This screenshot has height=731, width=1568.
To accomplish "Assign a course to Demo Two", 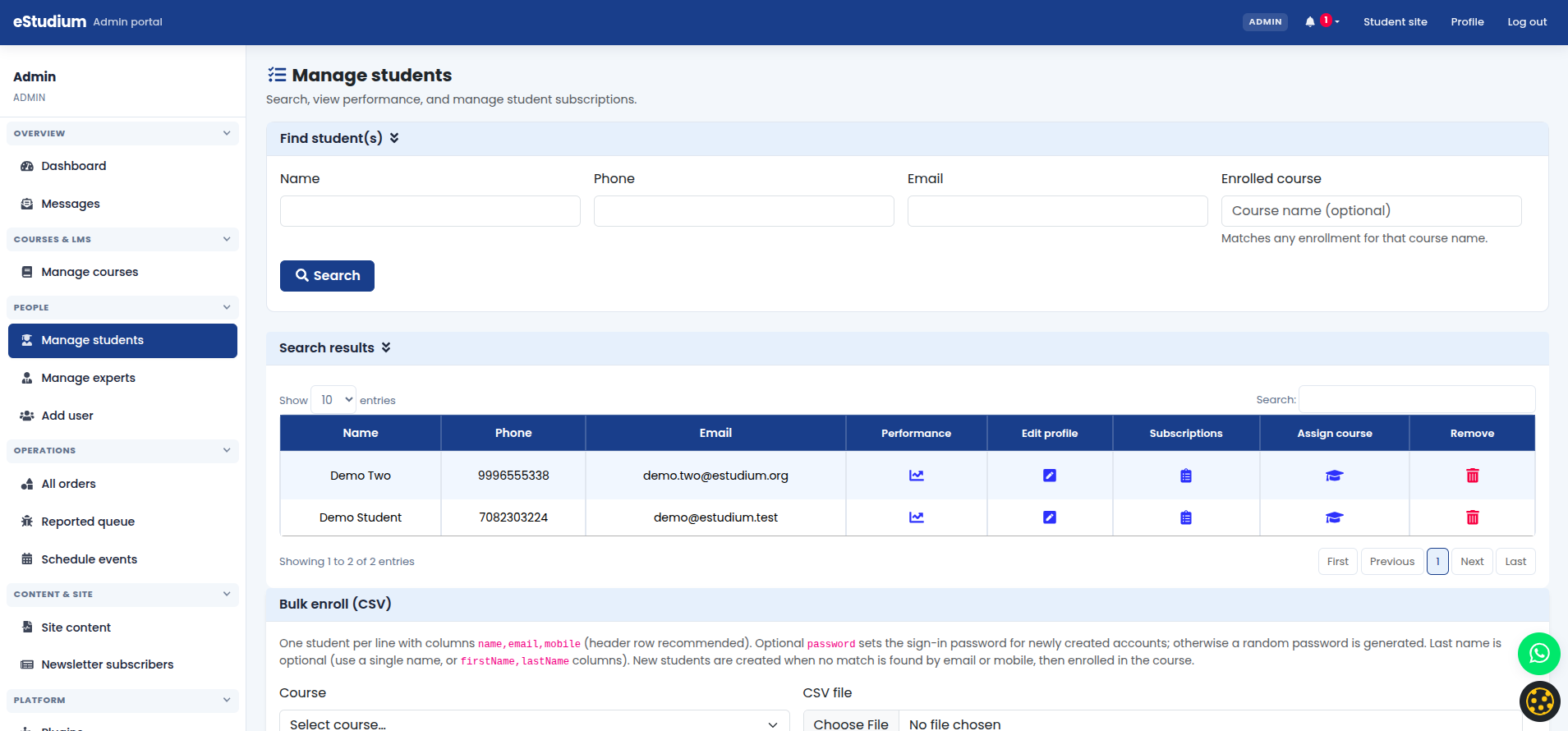I will 1334,476.
